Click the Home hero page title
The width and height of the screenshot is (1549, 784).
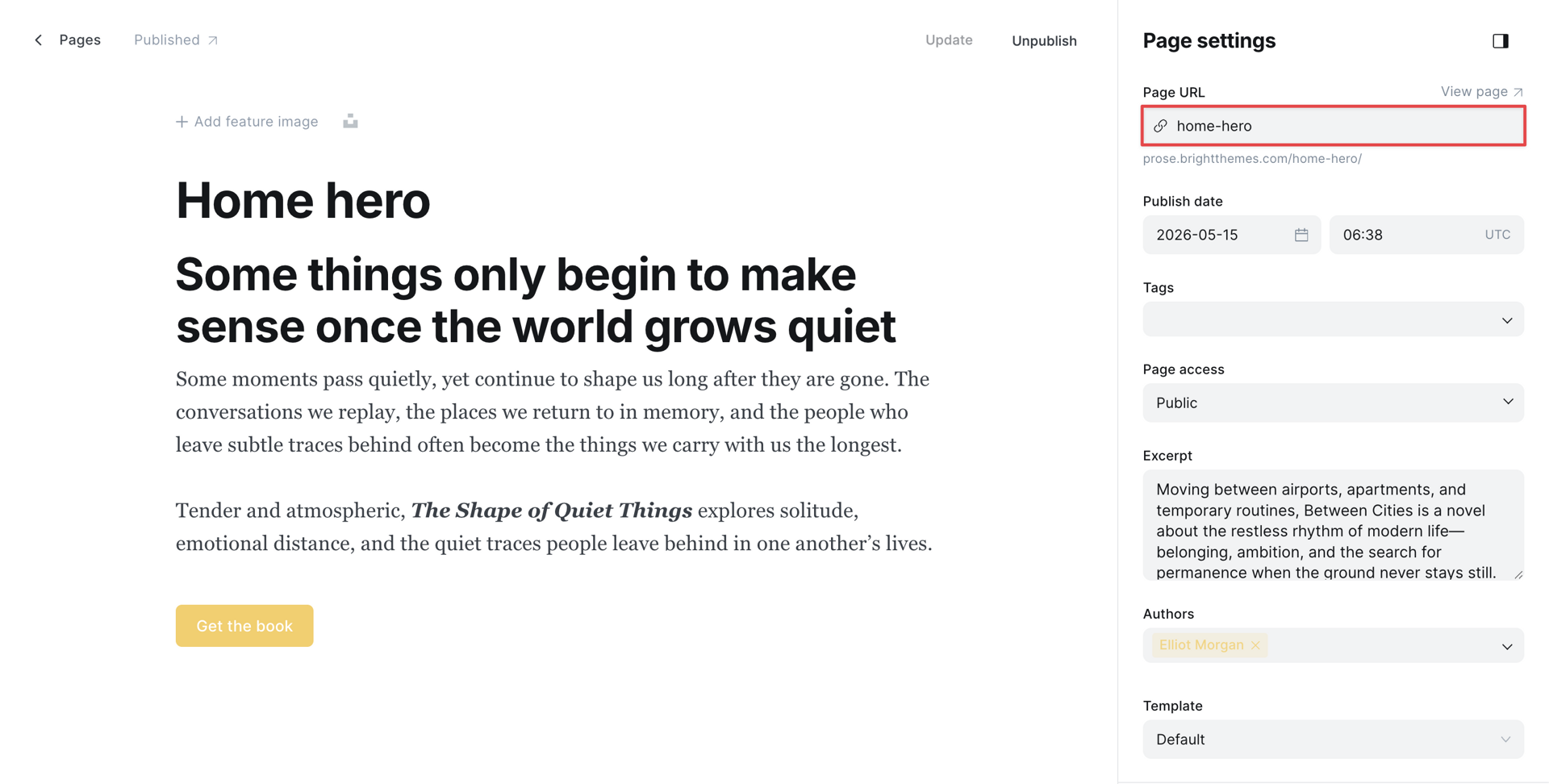[x=303, y=201]
